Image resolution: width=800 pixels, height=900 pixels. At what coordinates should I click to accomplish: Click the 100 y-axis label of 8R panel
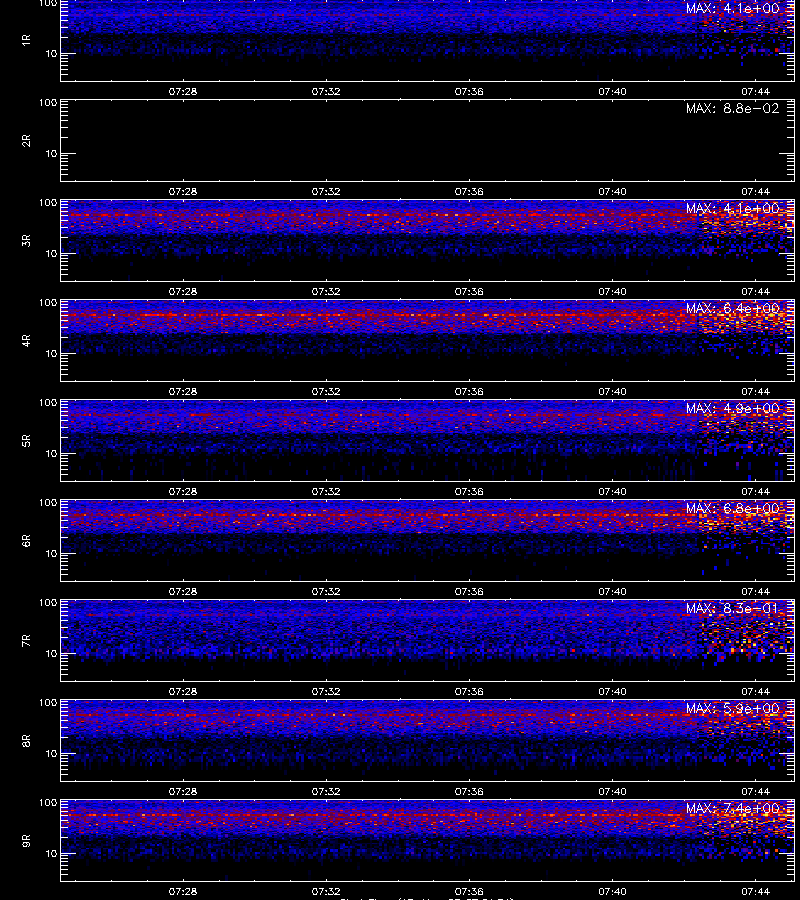tap(48, 703)
